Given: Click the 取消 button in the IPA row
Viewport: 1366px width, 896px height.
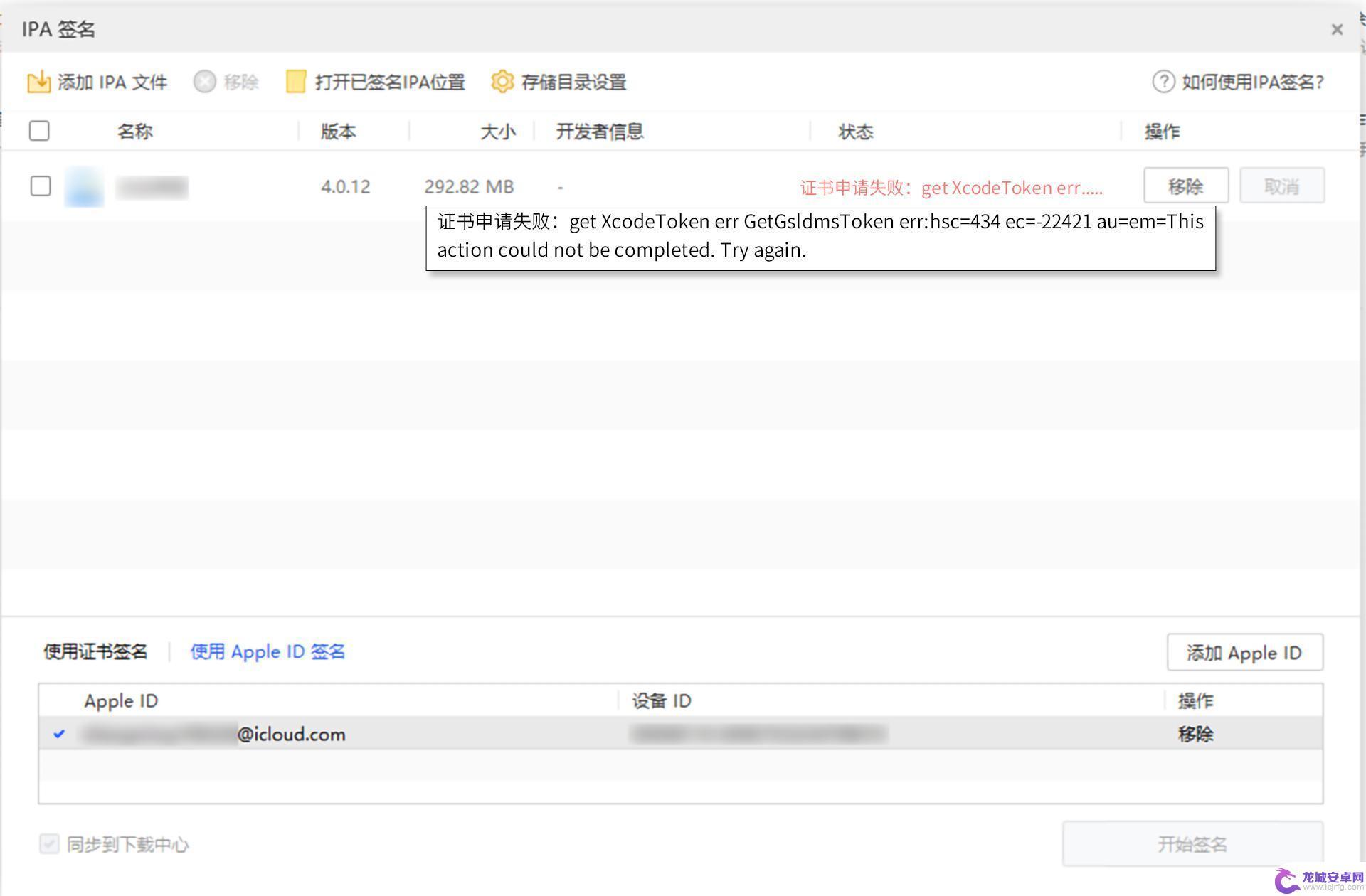Looking at the screenshot, I should (x=1282, y=186).
